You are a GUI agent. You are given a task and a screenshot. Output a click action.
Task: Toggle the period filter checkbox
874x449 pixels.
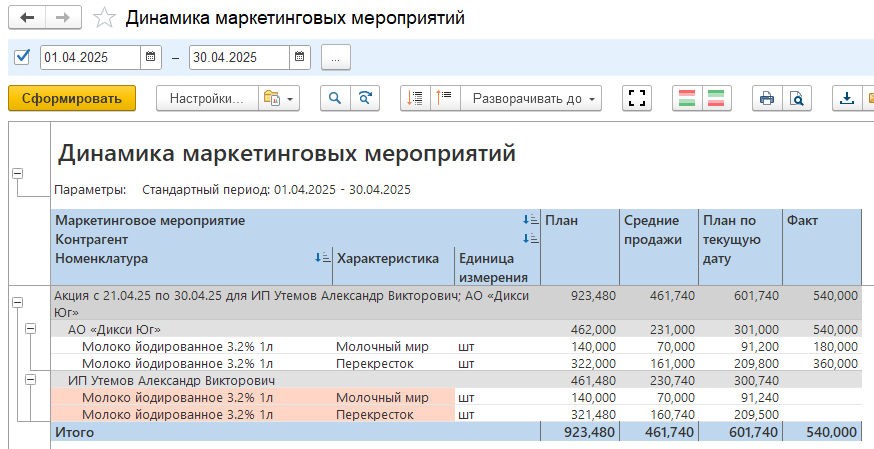pyautogui.click(x=22, y=57)
